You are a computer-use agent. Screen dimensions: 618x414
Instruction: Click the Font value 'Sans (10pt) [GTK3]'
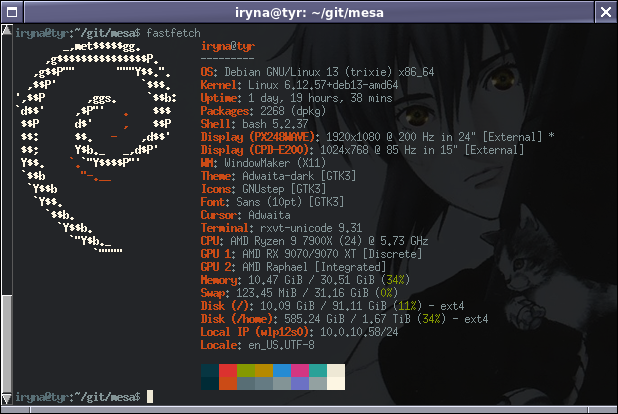click(290, 202)
